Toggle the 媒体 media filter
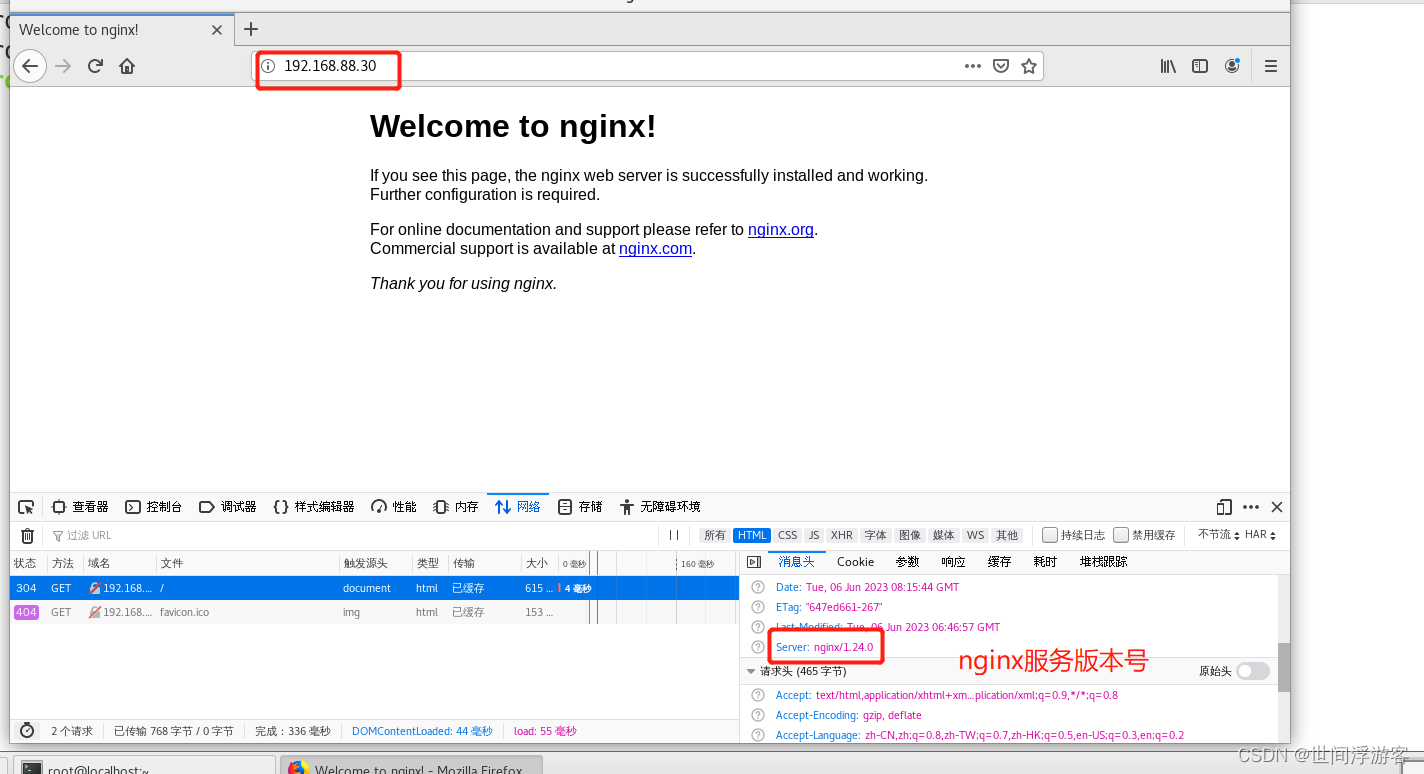The image size is (1424, 774). click(x=944, y=535)
